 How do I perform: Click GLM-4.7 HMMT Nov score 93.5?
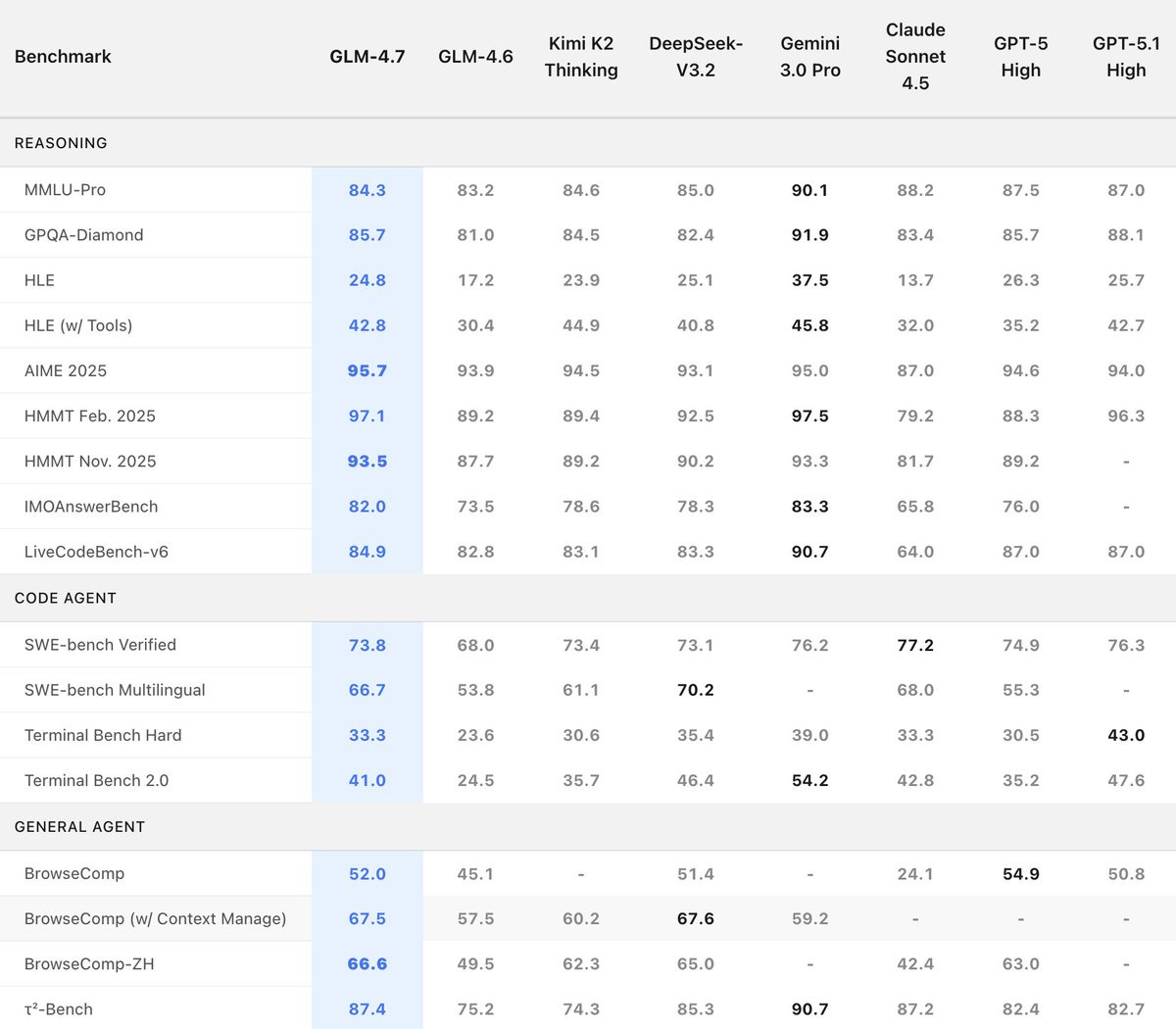tap(367, 461)
